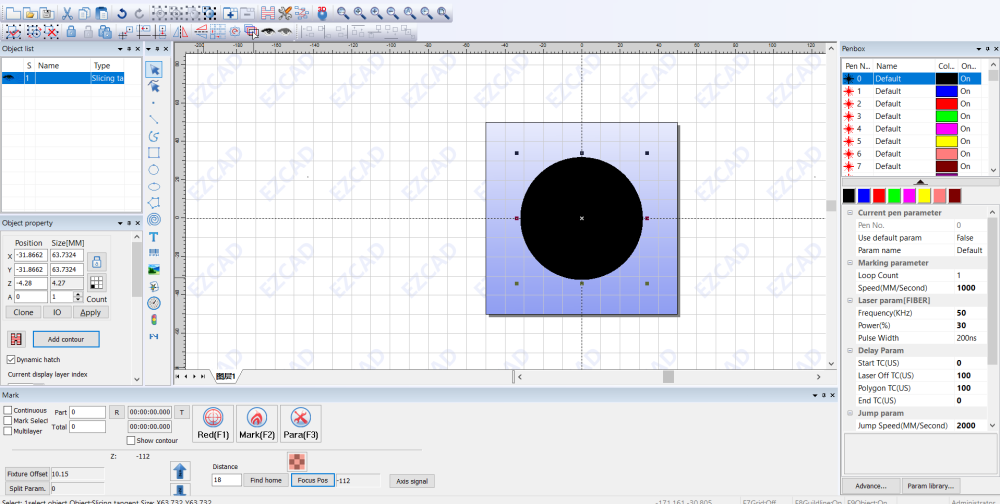Viewport: 1000px width, 504px height.
Task: Click the wrench and screwdriver settings icon
Action: 285,12
